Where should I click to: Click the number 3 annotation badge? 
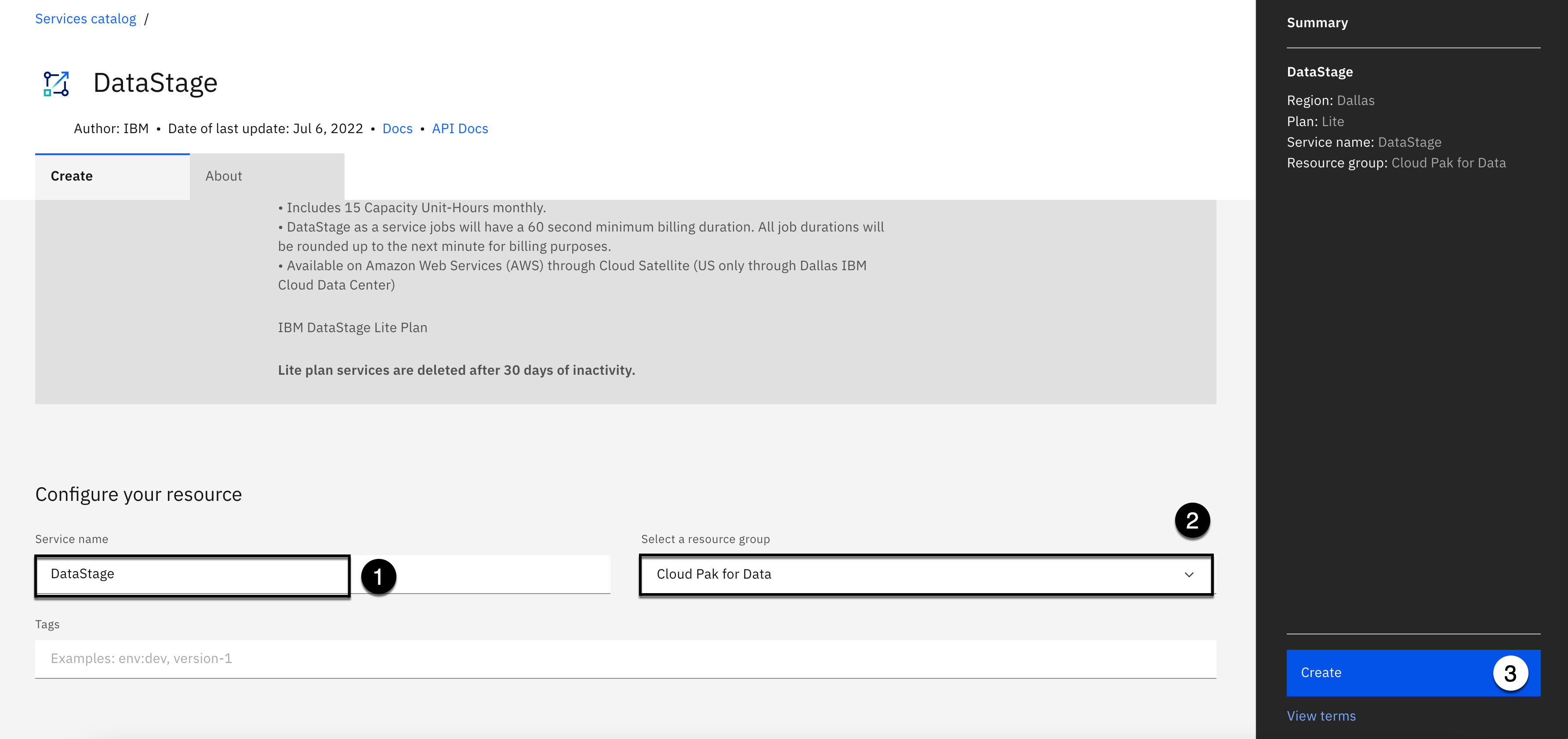click(1510, 673)
